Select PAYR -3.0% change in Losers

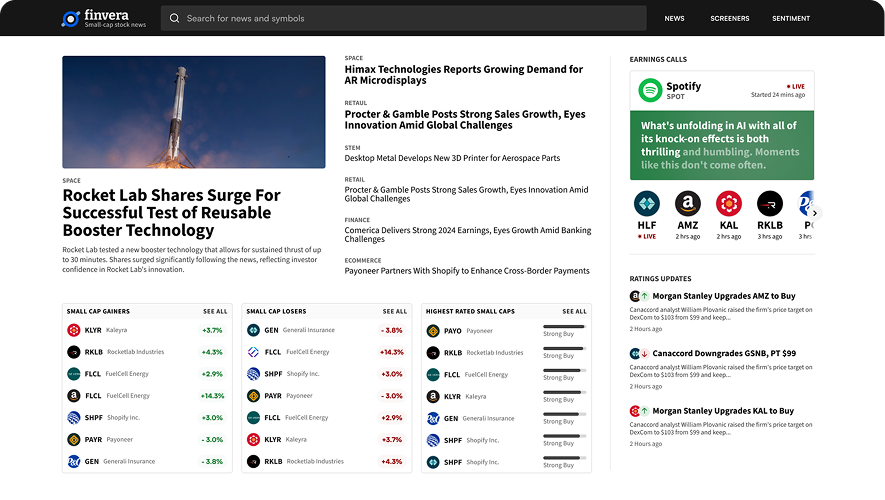click(392, 396)
